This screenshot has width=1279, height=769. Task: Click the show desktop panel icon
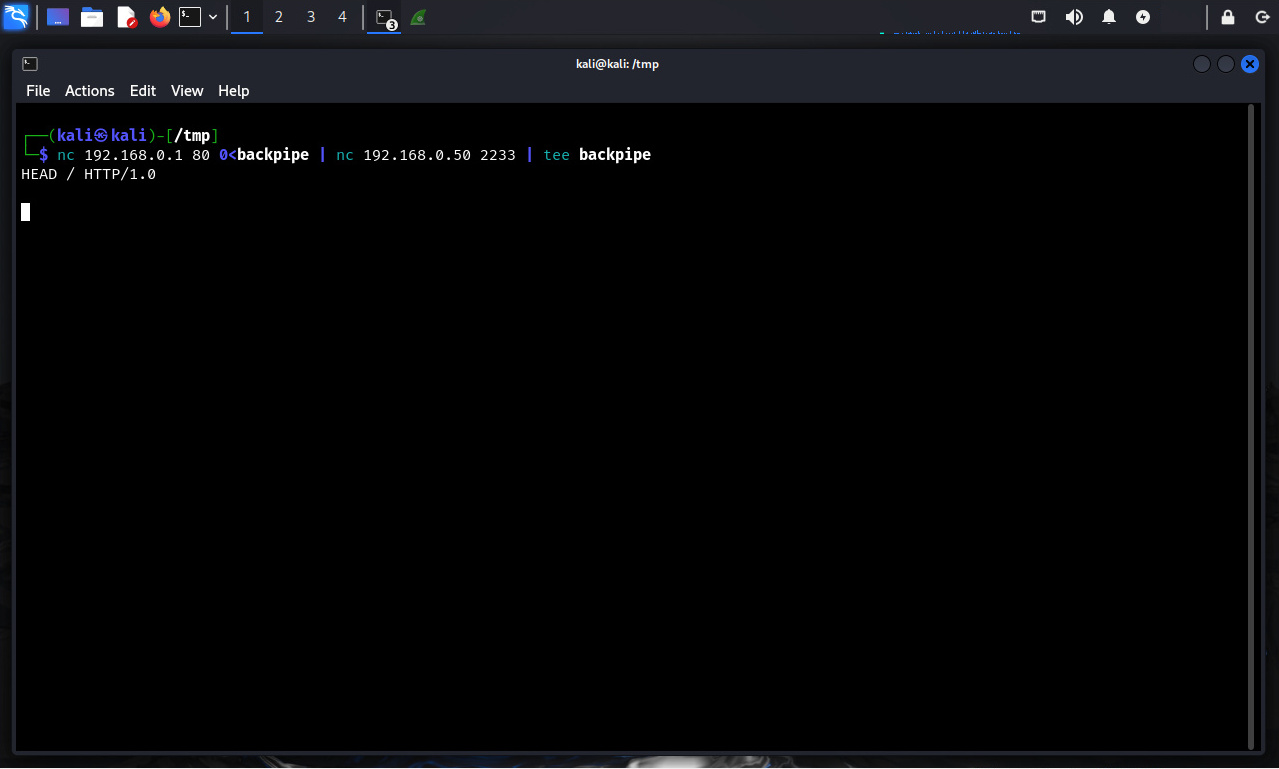tap(58, 17)
